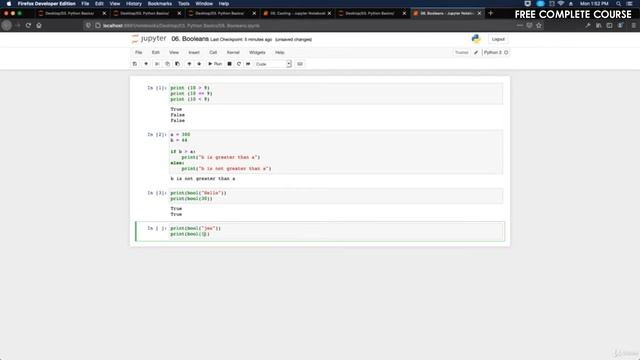Cut selected cells with the scissors icon
640x360 pixels.
point(157,64)
